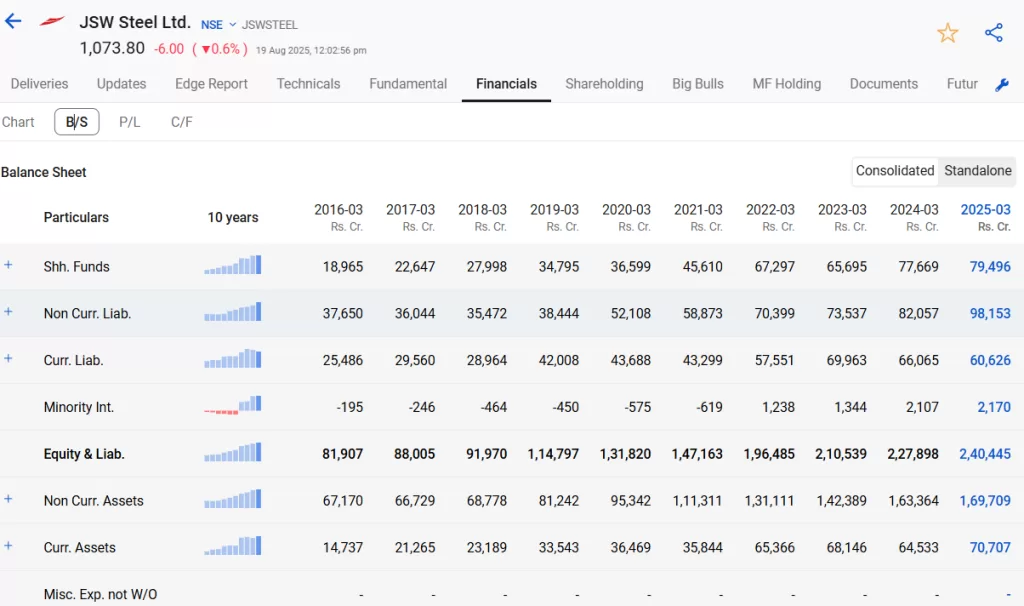Click Curr. Liab. 2025-03 value 60,626
Image resolution: width=1024 pixels, height=606 pixels.
(990, 360)
